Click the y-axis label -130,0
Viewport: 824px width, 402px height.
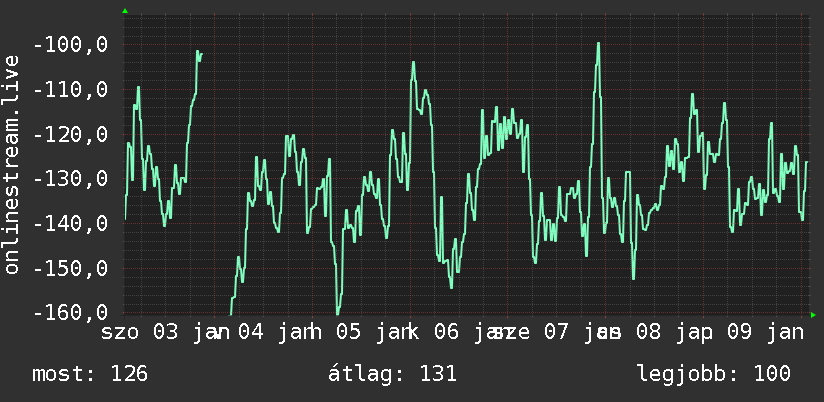pyautogui.click(x=70, y=179)
